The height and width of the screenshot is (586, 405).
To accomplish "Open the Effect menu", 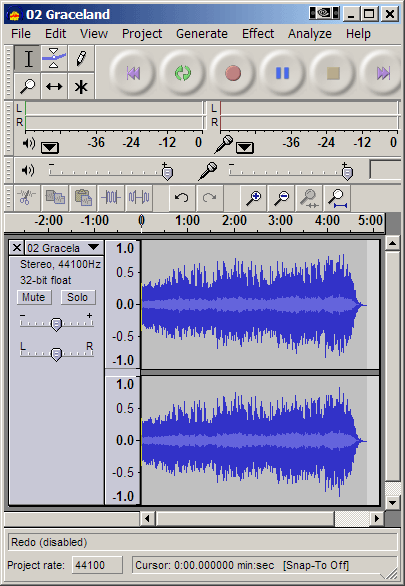I will (258, 34).
